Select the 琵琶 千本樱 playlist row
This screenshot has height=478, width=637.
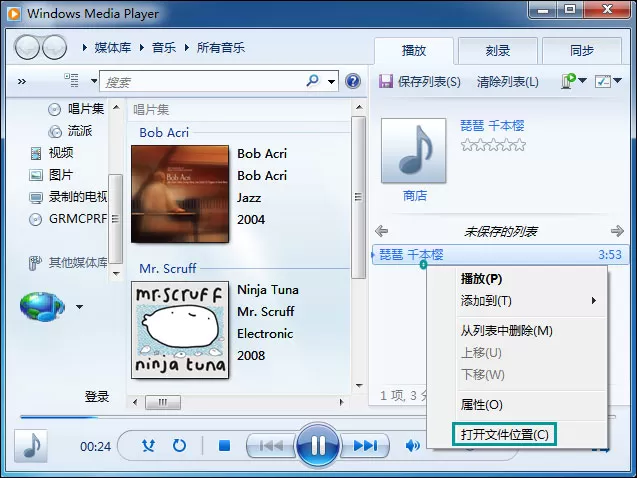pyautogui.click(x=500, y=255)
